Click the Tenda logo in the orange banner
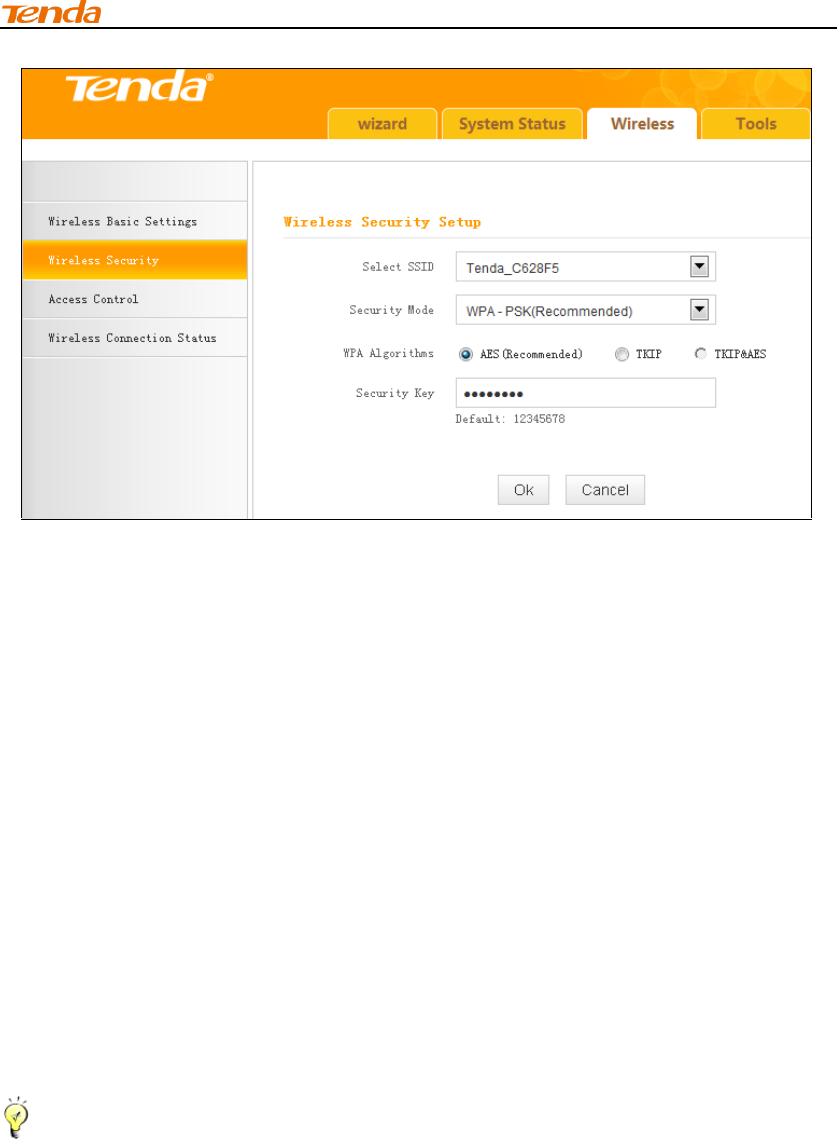The width and height of the screenshot is (837, 1142). click(x=139, y=87)
